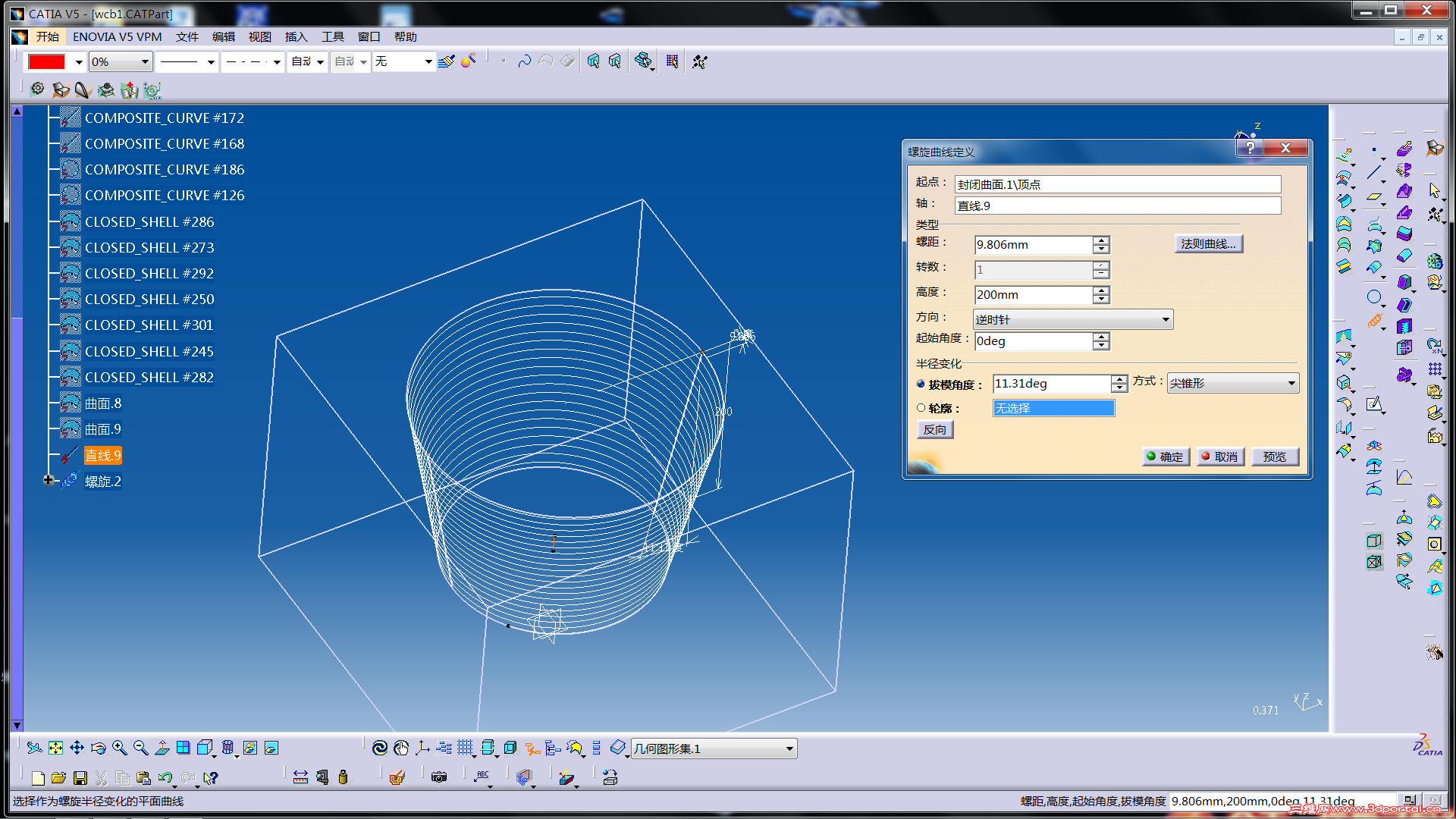Click the grid Work on Support icon
The height and width of the screenshot is (819, 1456).
tap(465, 748)
